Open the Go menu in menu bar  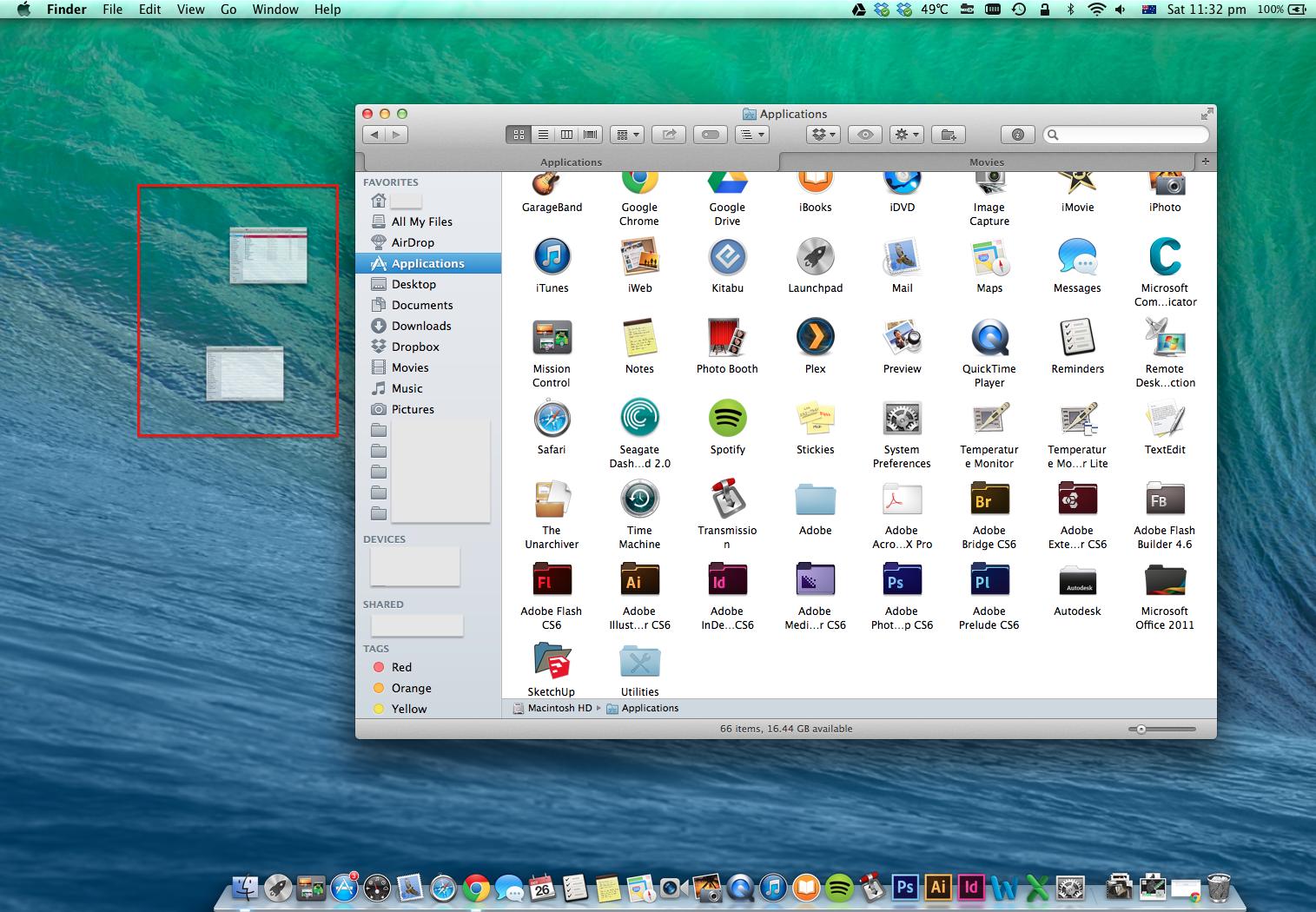[228, 10]
